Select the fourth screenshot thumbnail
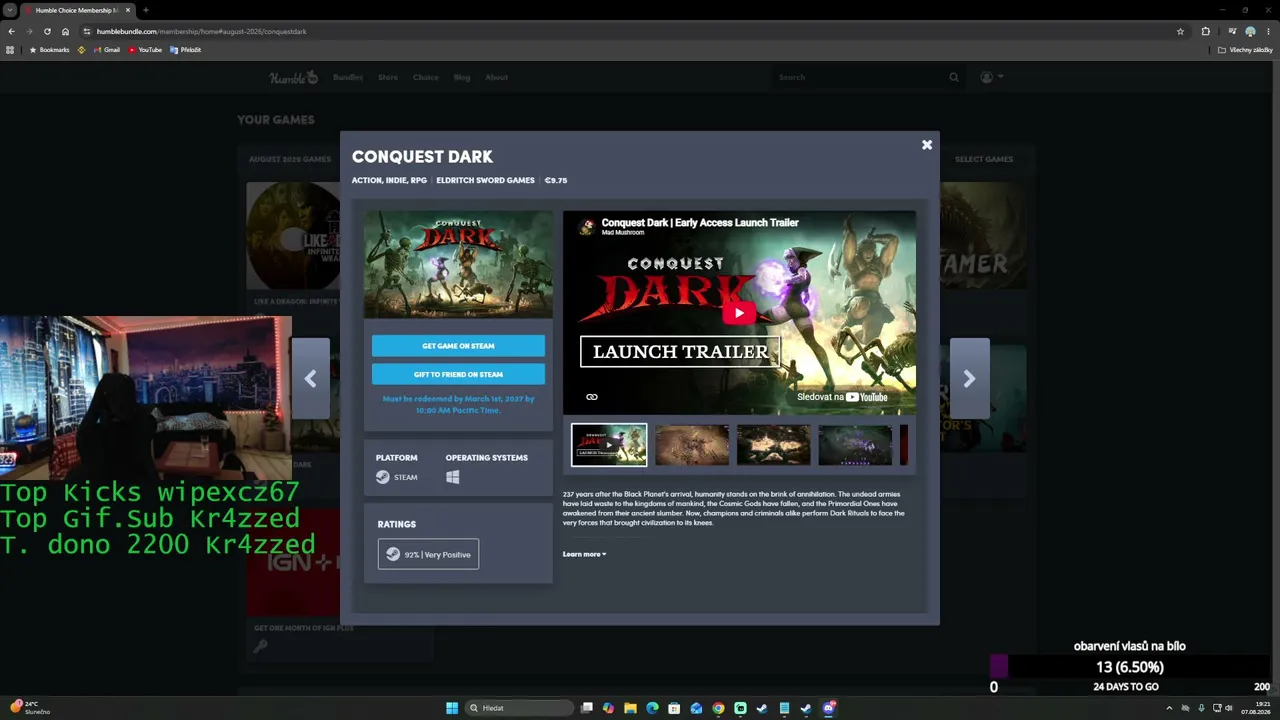 point(855,445)
